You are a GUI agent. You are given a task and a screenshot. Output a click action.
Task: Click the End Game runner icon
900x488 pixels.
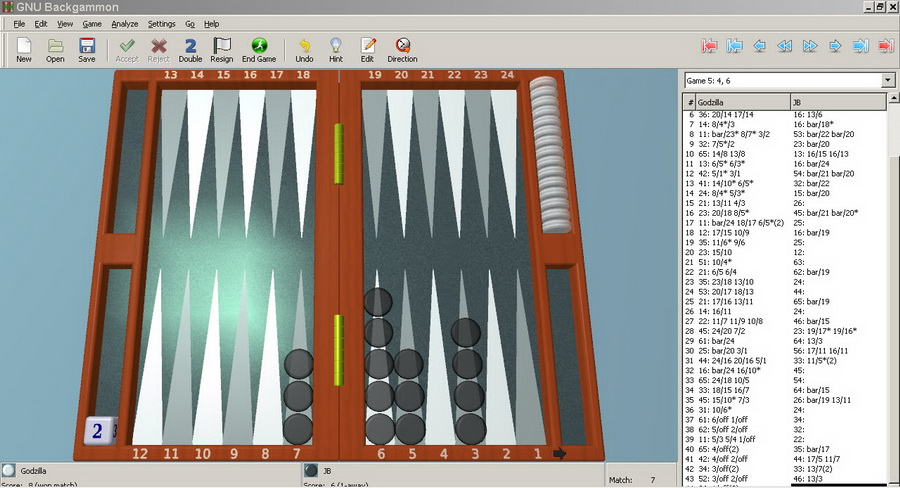tap(259, 50)
